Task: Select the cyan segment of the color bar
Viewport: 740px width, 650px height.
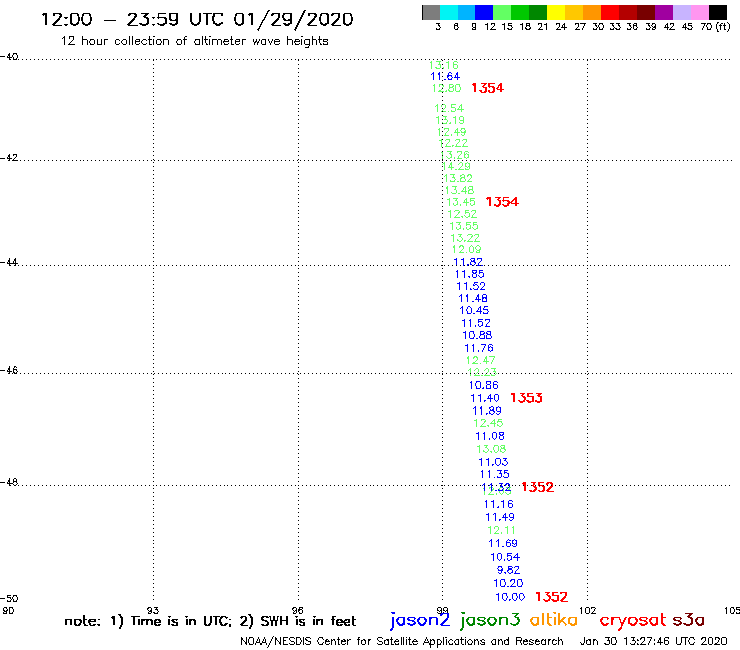Action: [449, 12]
